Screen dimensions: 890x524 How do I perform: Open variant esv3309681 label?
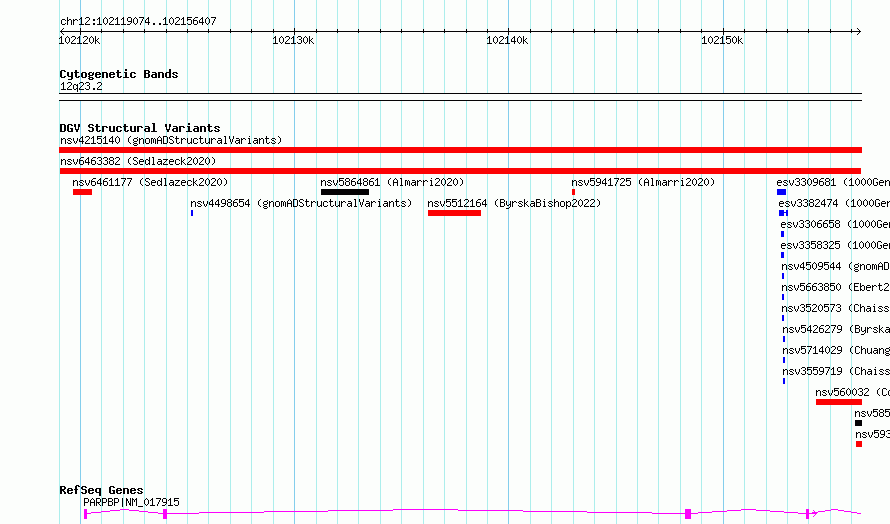tap(833, 182)
